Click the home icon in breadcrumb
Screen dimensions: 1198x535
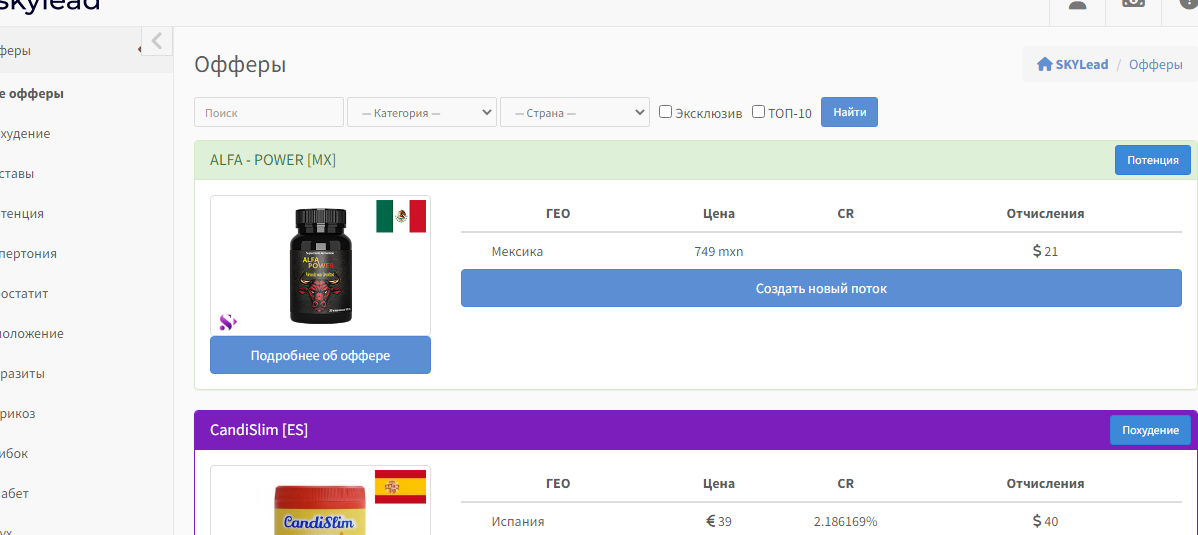tap(1044, 64)
